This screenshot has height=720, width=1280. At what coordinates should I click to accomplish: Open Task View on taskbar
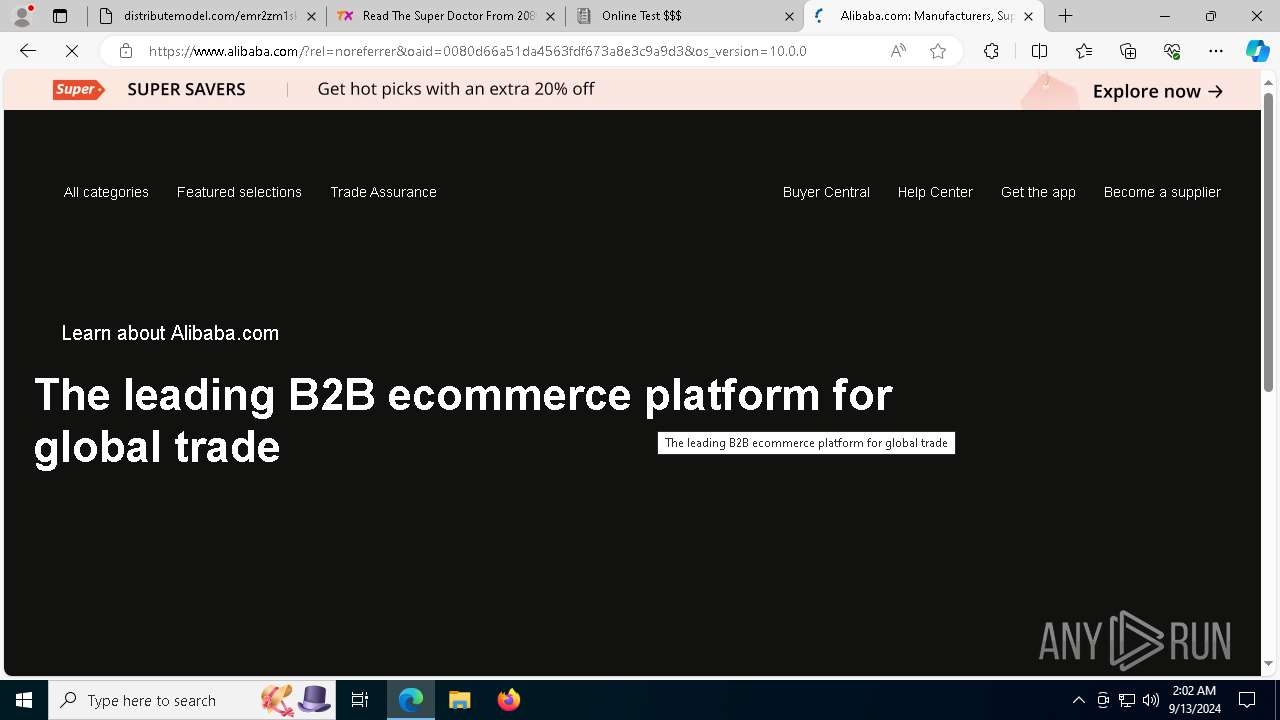pos(360,700)
